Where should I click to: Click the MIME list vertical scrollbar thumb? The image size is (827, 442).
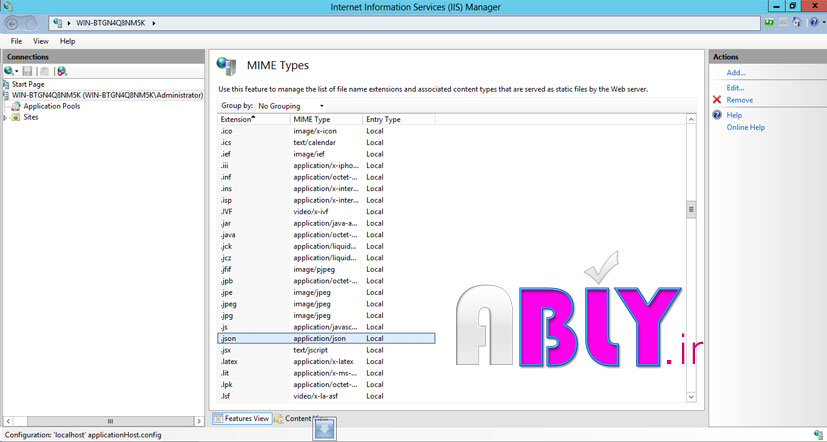pyautogui.click(x=691, y=209)
